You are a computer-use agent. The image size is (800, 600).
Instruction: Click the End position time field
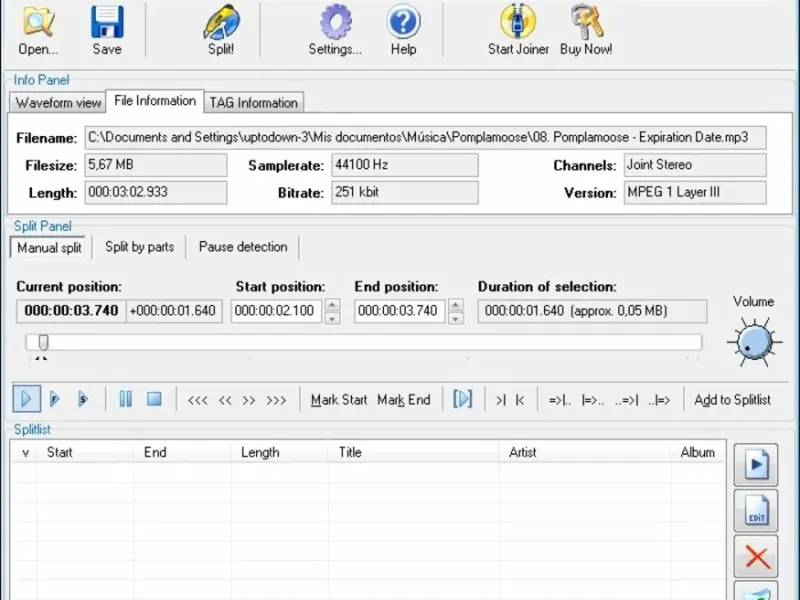click(x=400, y=311)
